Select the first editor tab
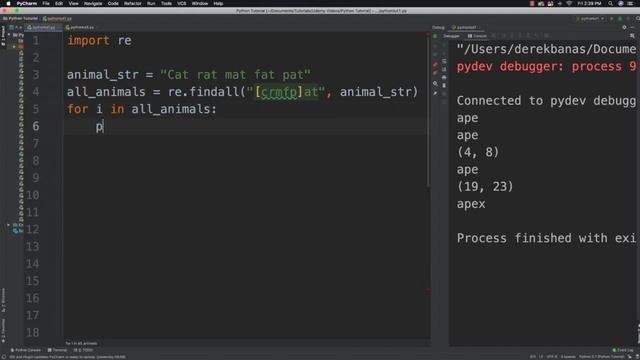 click(x=43, y=27)
